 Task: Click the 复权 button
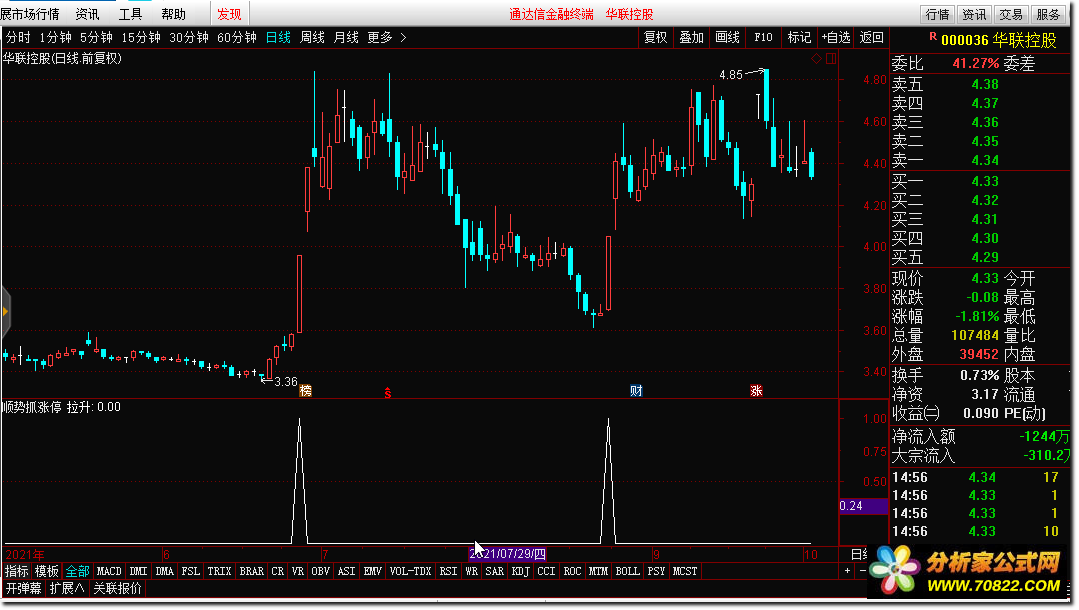[655, 37]
